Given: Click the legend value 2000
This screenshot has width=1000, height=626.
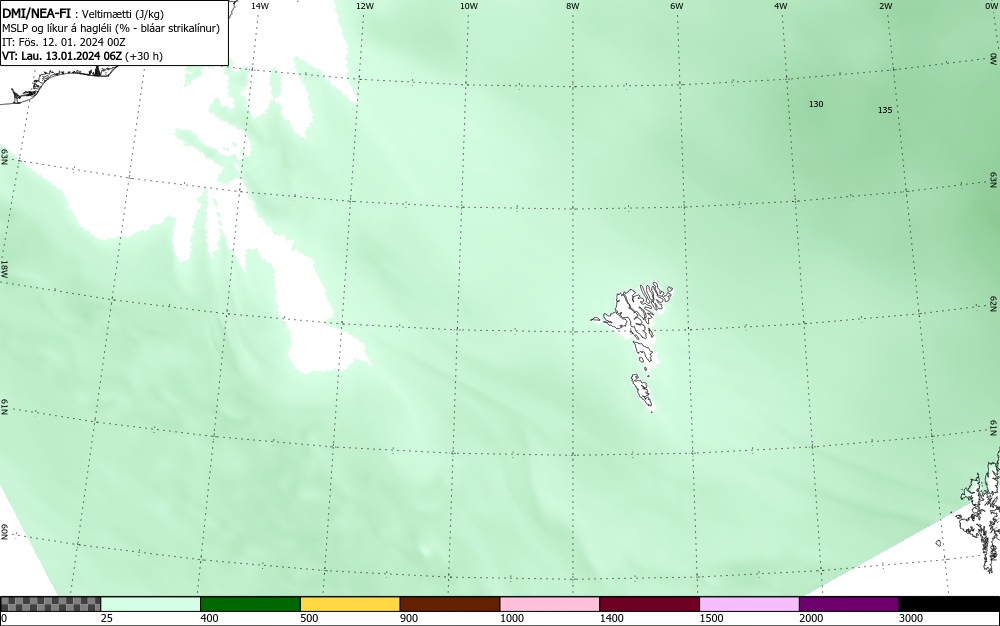Looking at the screenshot, I should [x=811, y=618].
